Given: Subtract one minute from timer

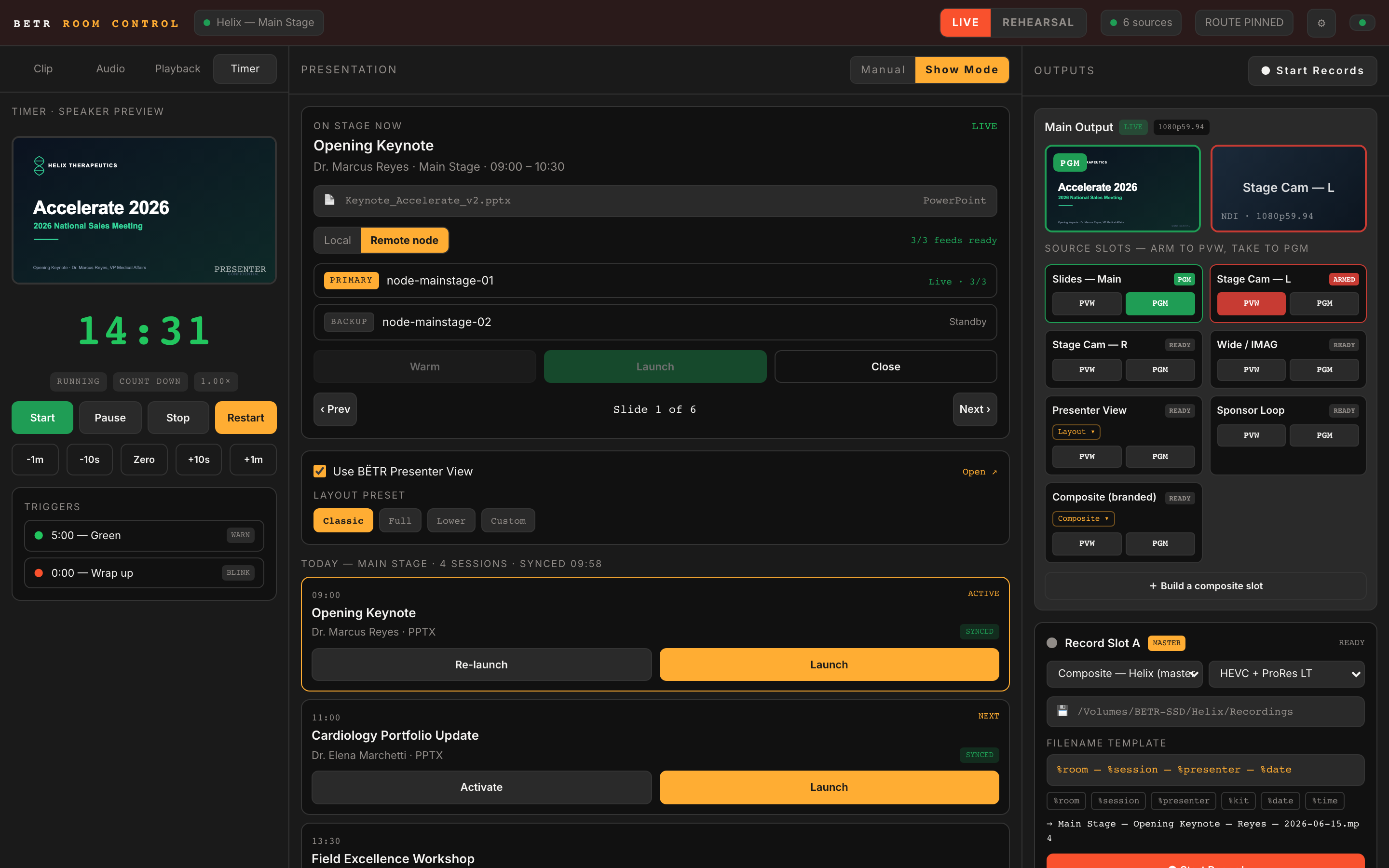Looking at the screenshot, I should [x=35, y=459].
